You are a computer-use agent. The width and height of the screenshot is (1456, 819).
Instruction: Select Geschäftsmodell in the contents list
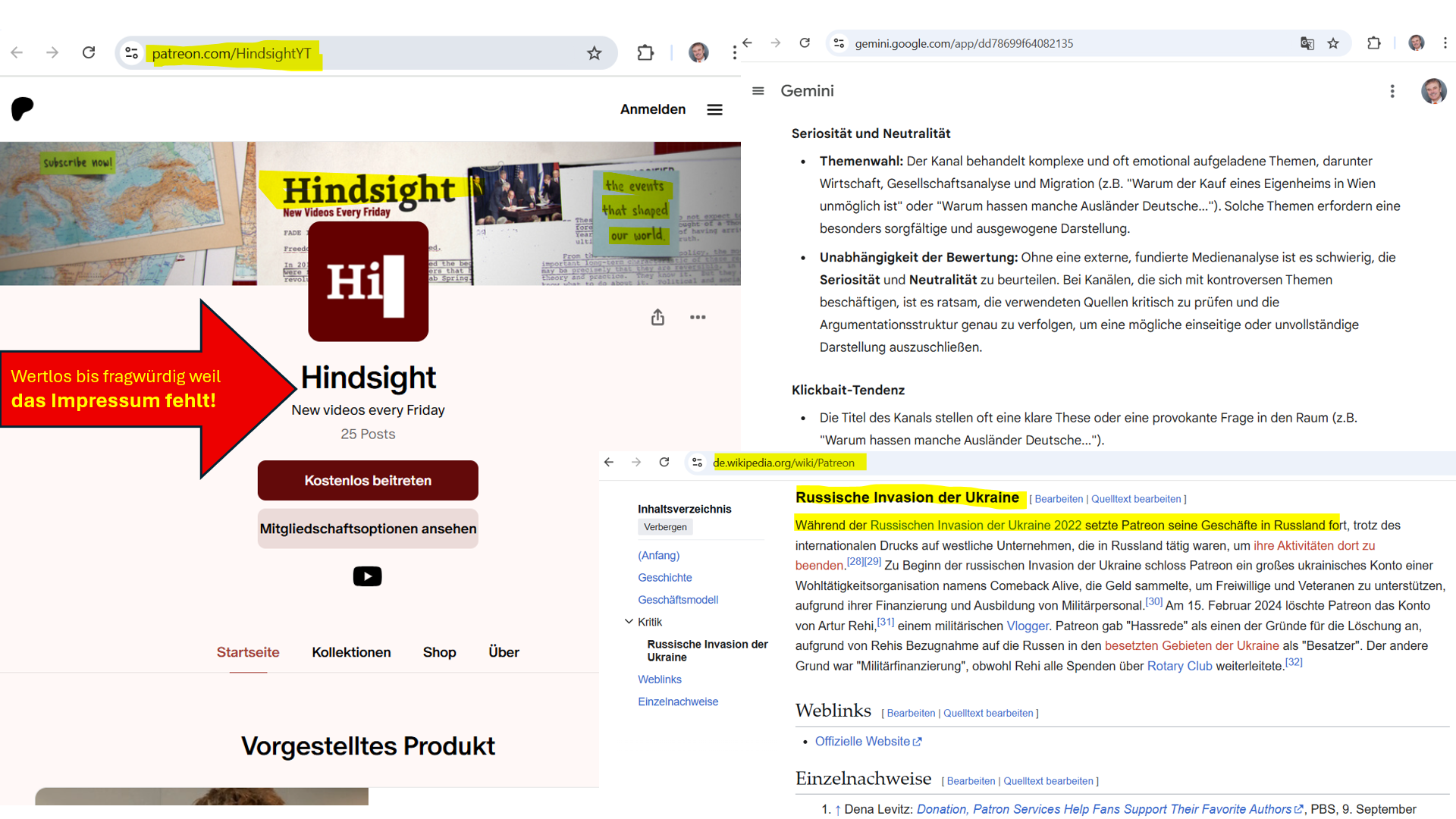click(677, 600)
